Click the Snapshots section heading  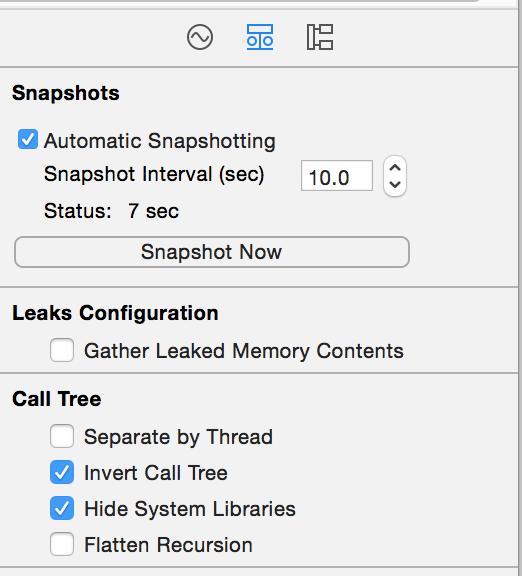[x=66, y=93]
